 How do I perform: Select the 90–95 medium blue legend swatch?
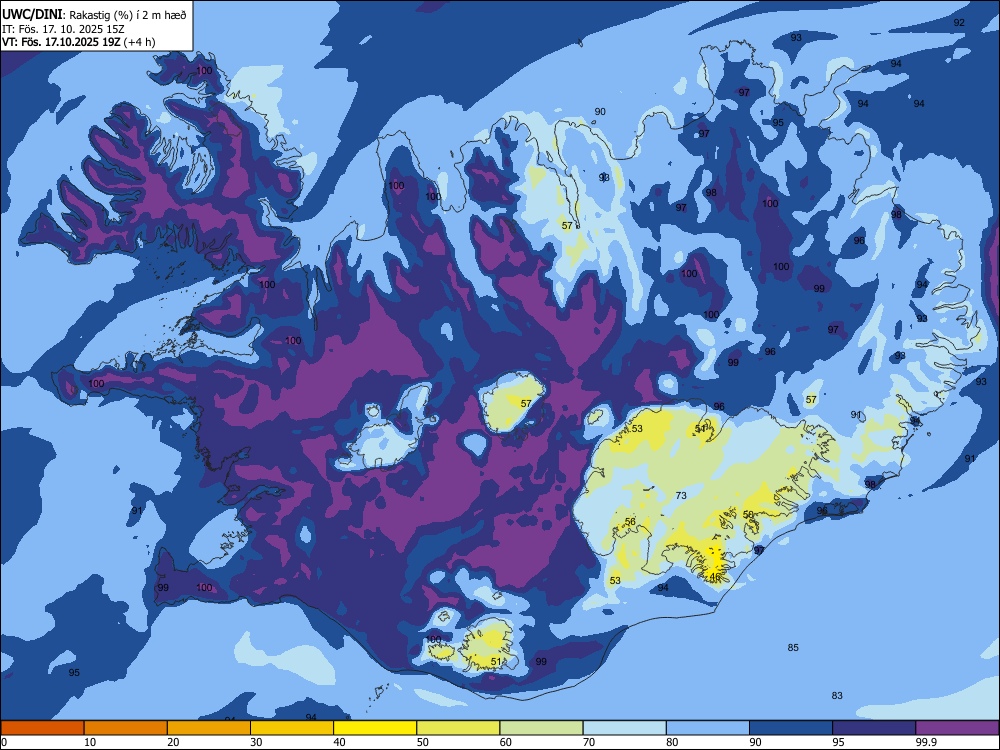click(x=791, y=728)
